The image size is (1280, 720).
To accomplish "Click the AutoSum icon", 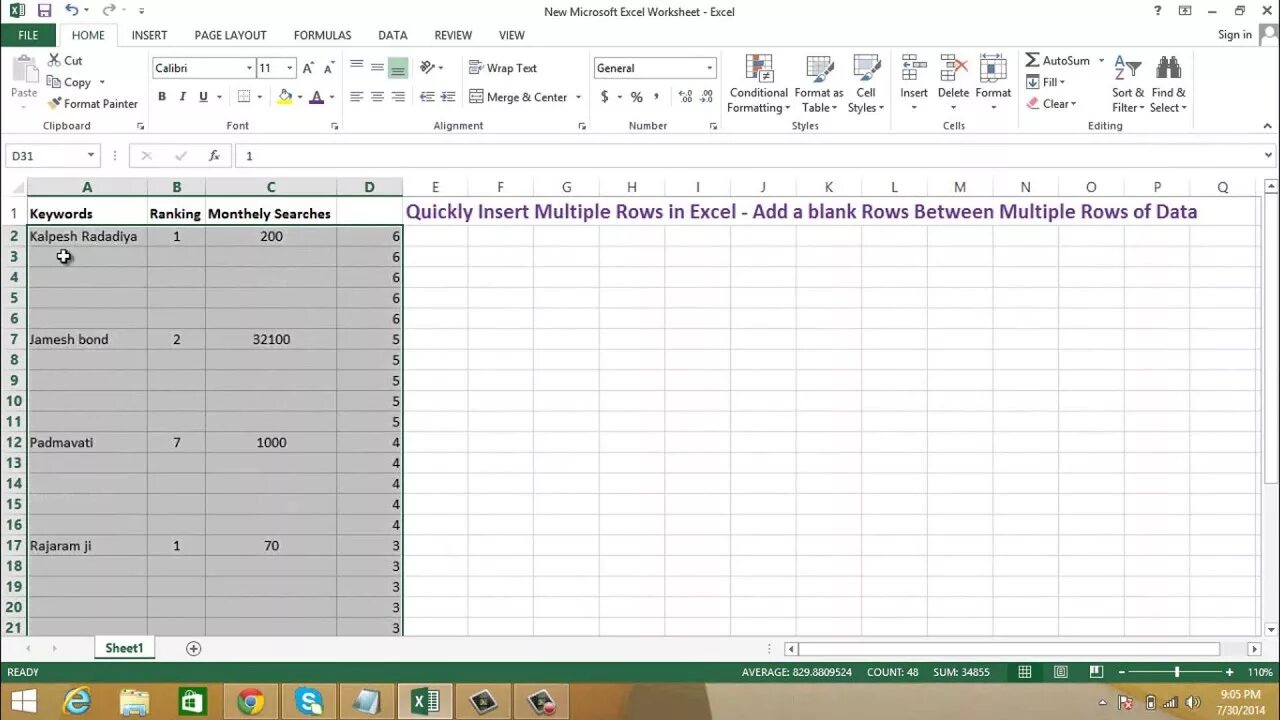I will pos(1058,60).
